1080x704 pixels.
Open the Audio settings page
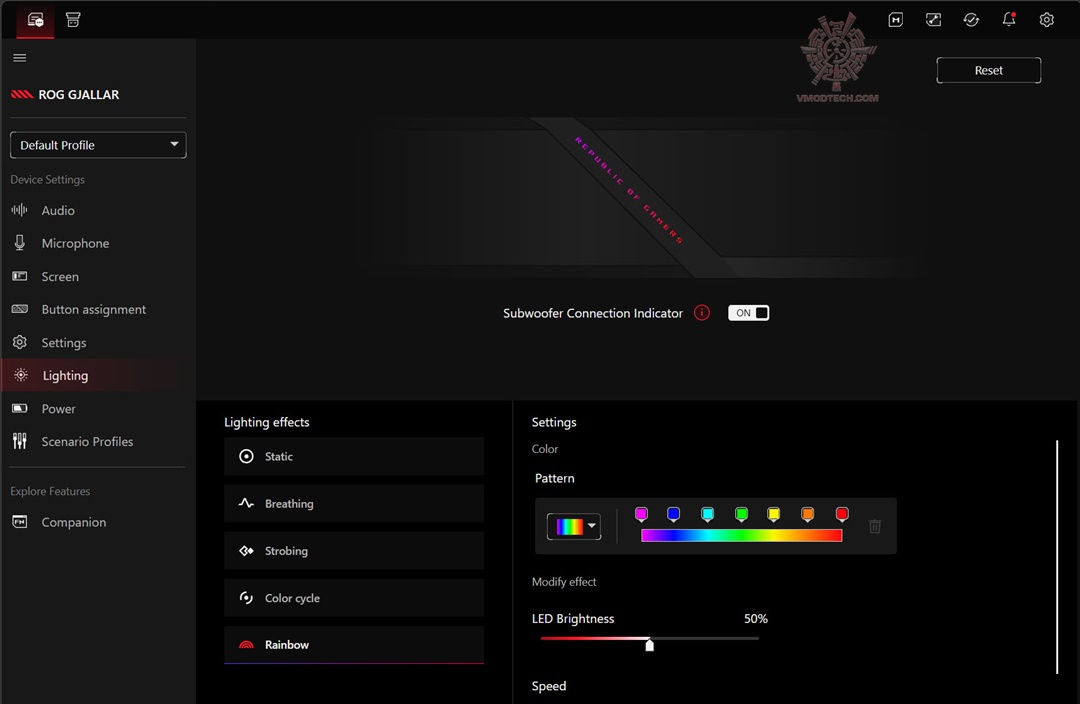[x=98, y=210]
